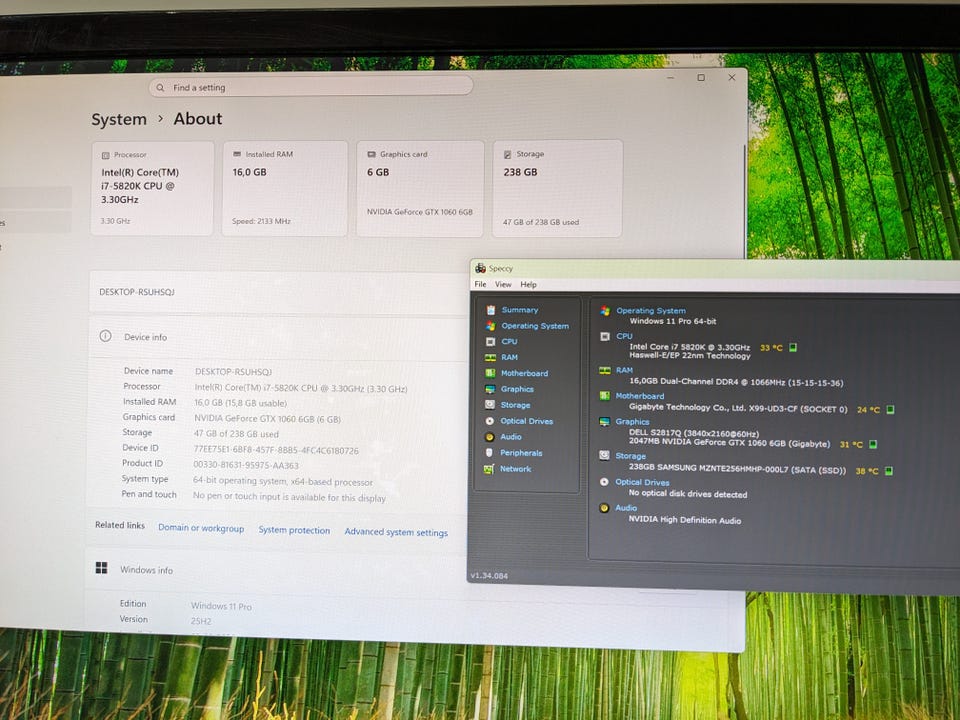
Task: Open Advanced system settings link
Action: coord(396,532)
